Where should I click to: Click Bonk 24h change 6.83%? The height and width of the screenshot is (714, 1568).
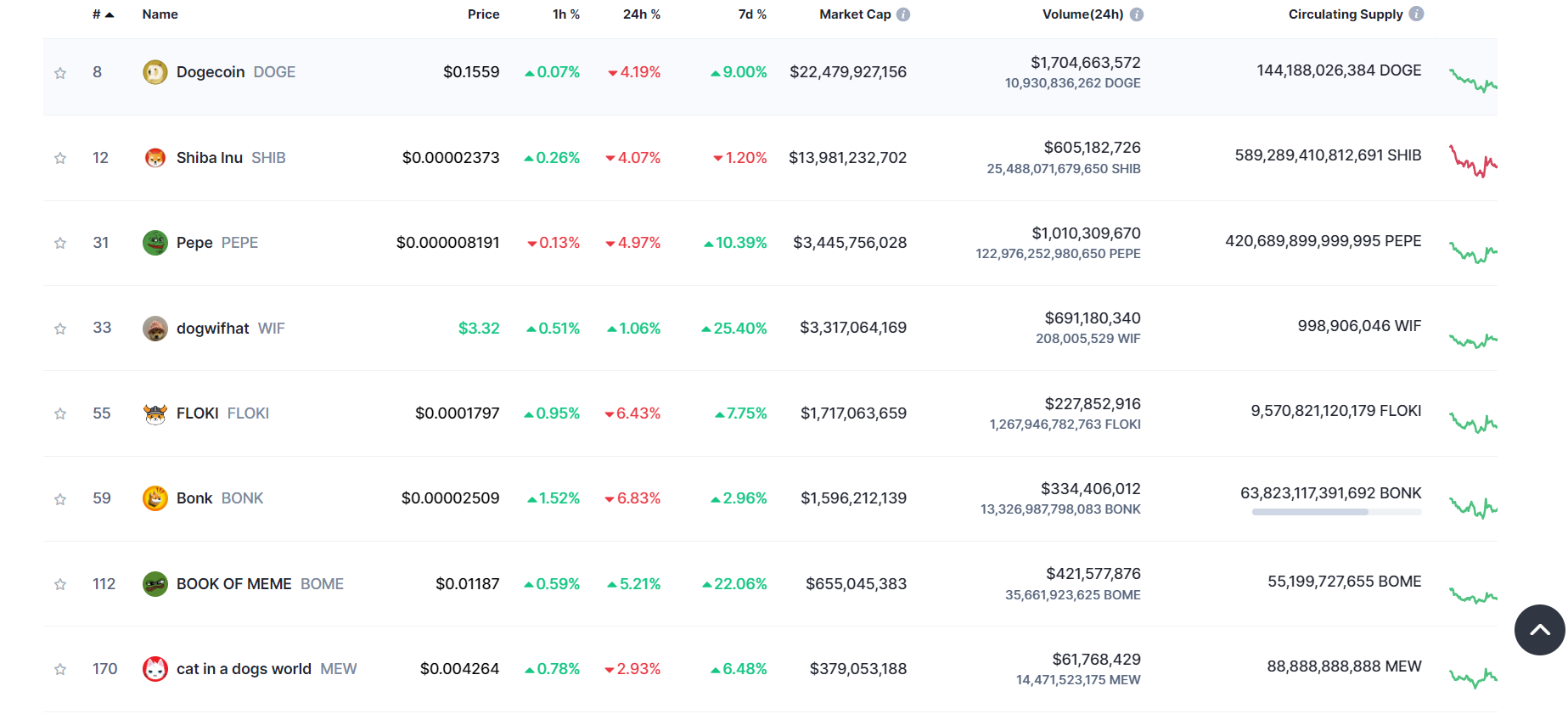[632, 498]
